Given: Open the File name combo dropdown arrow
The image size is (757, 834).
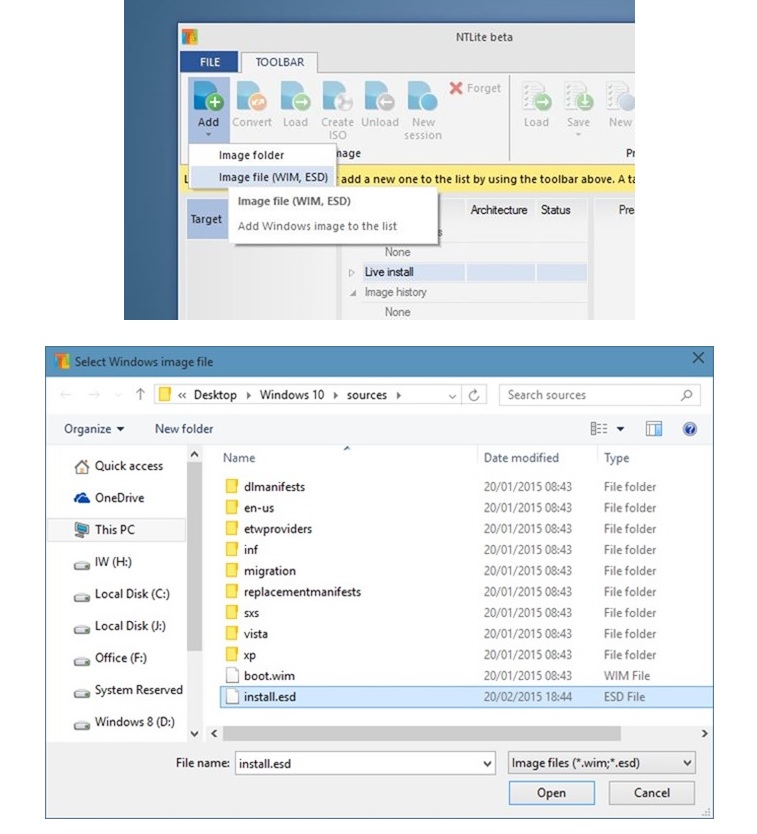Looking at the screenshot, I should point(487,764).
